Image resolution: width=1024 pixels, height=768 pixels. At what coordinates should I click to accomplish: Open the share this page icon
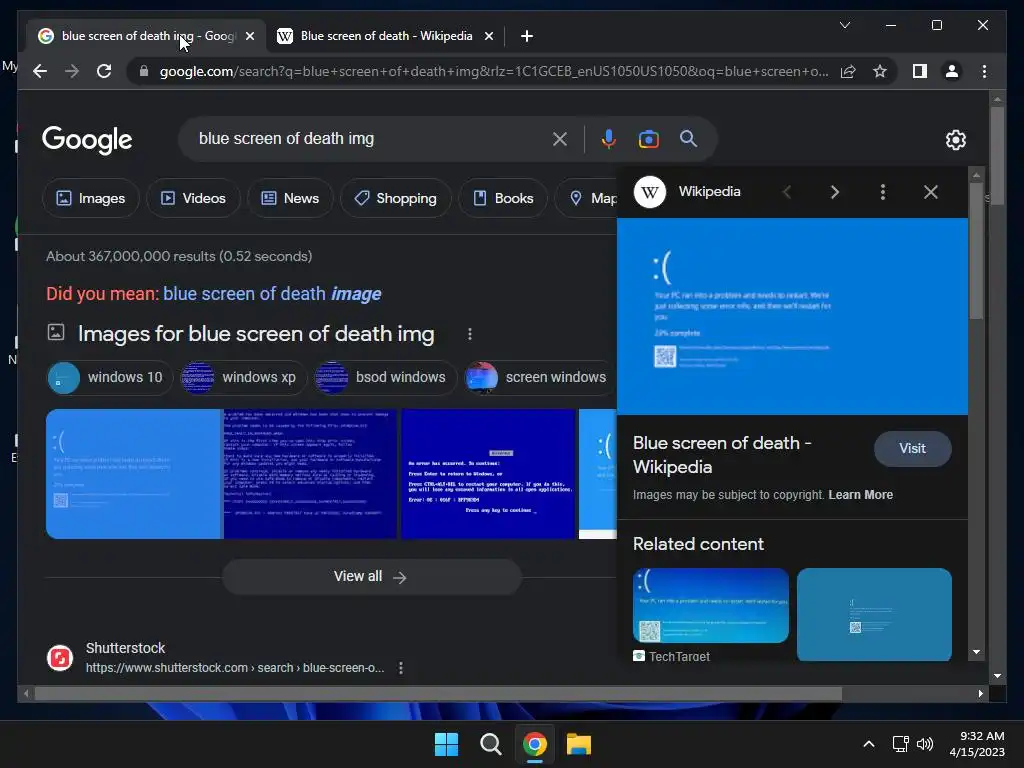coord(848,71)
